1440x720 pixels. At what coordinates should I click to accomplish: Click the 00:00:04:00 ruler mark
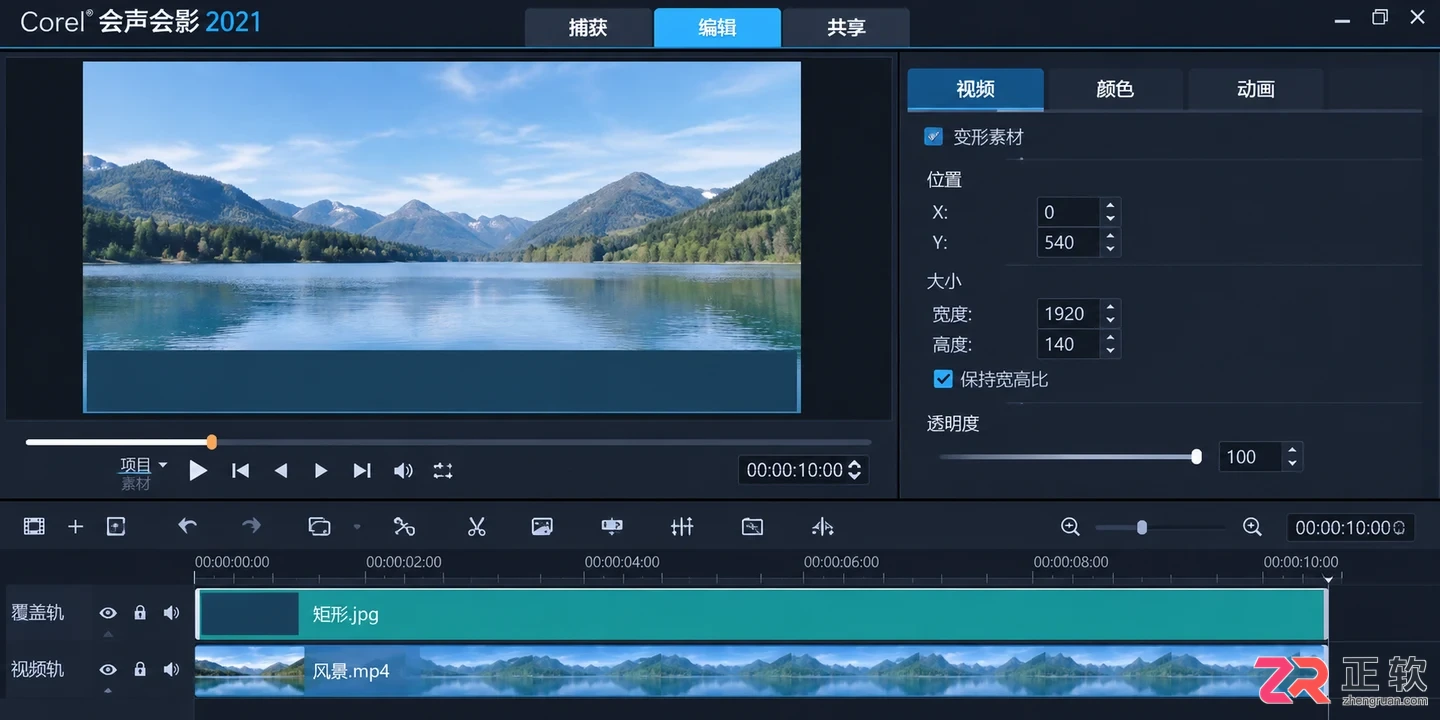[622, 562]
